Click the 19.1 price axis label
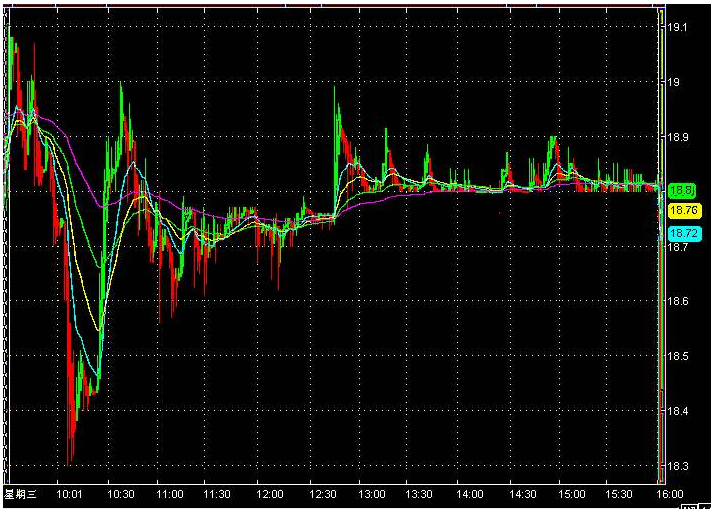The width and height of the screenshot is (716, 529). 678,28
